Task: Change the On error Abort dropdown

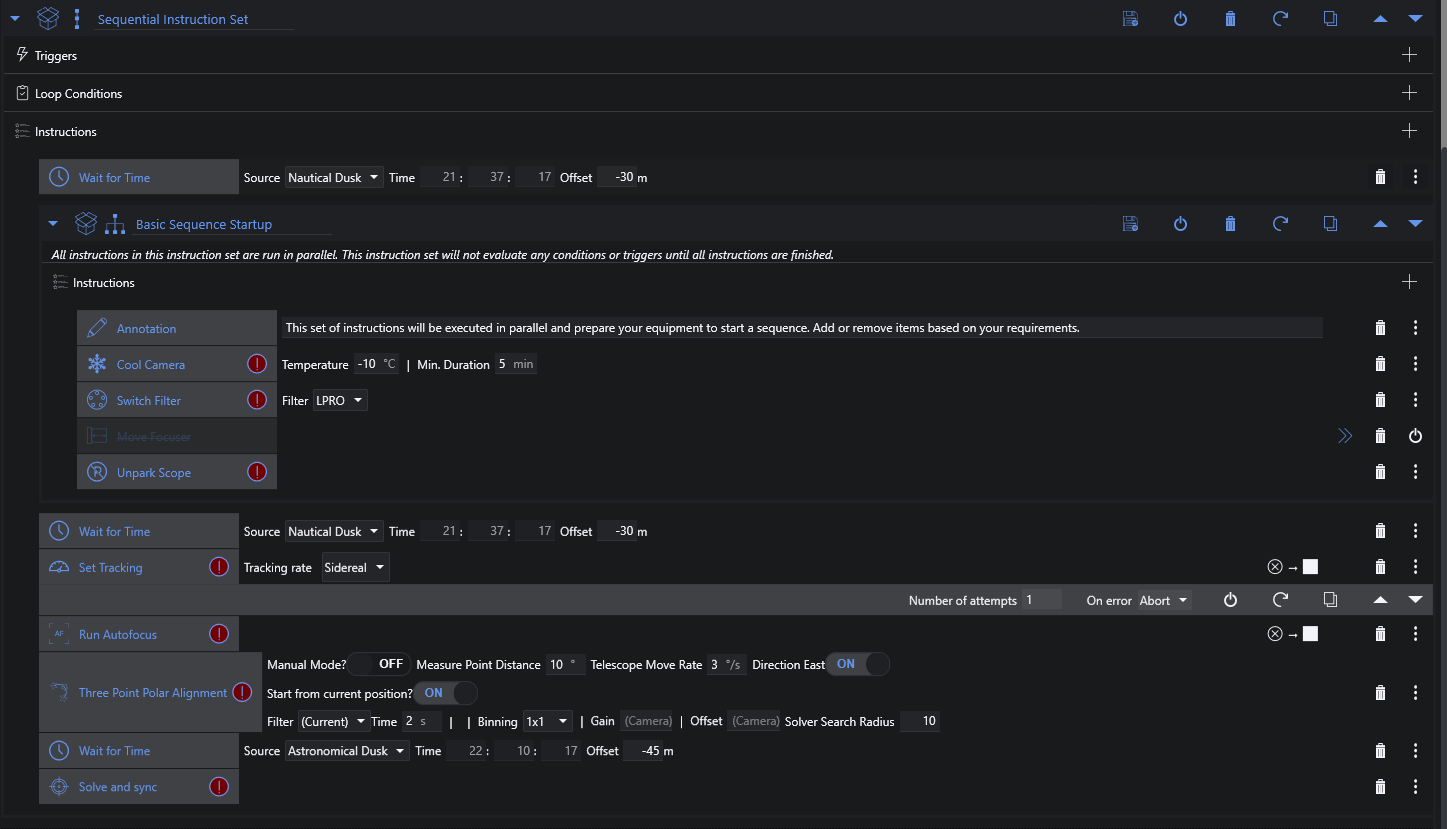Action: 1165,600
